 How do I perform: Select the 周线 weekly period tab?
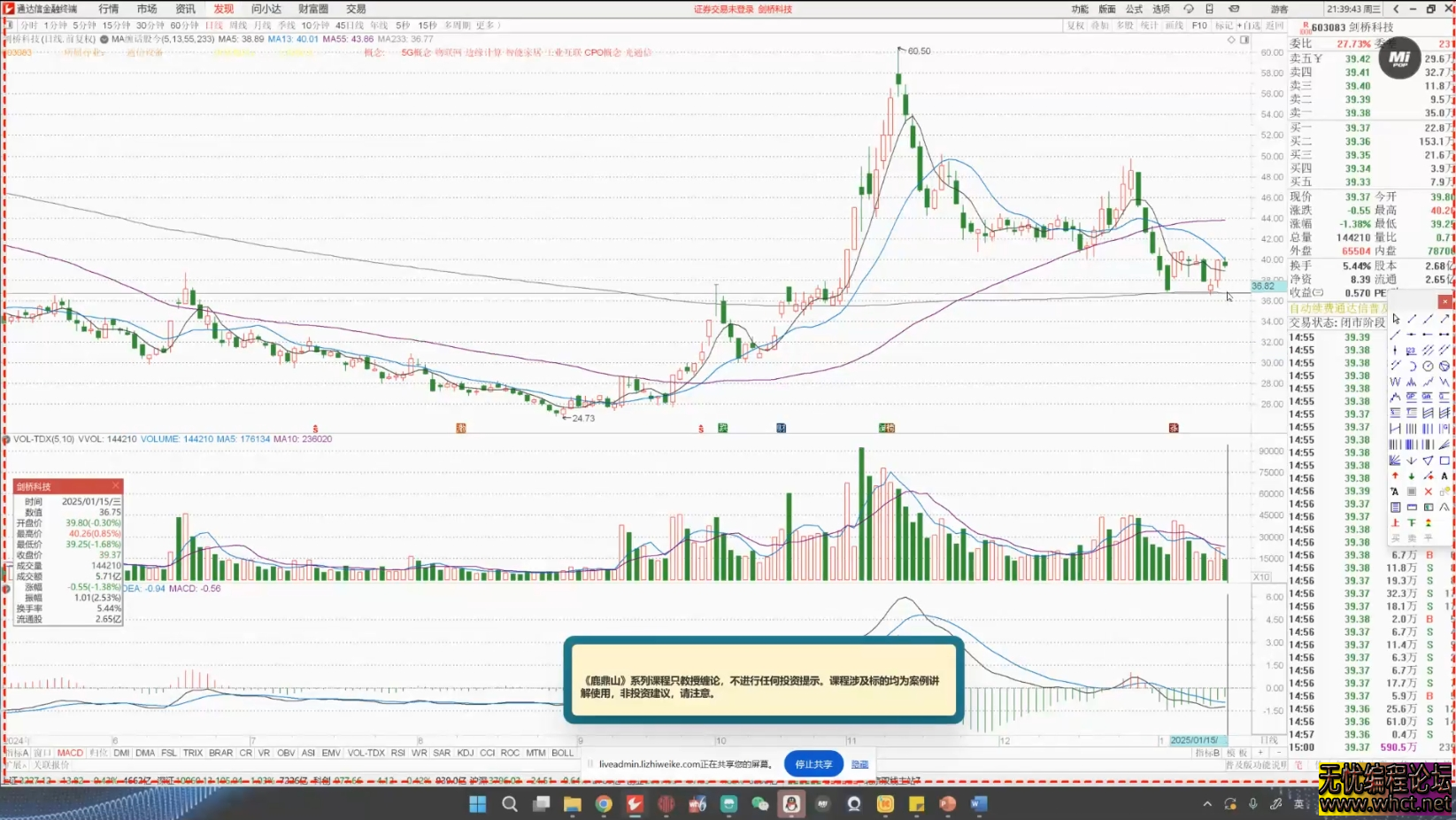click(x=238, y=26)
